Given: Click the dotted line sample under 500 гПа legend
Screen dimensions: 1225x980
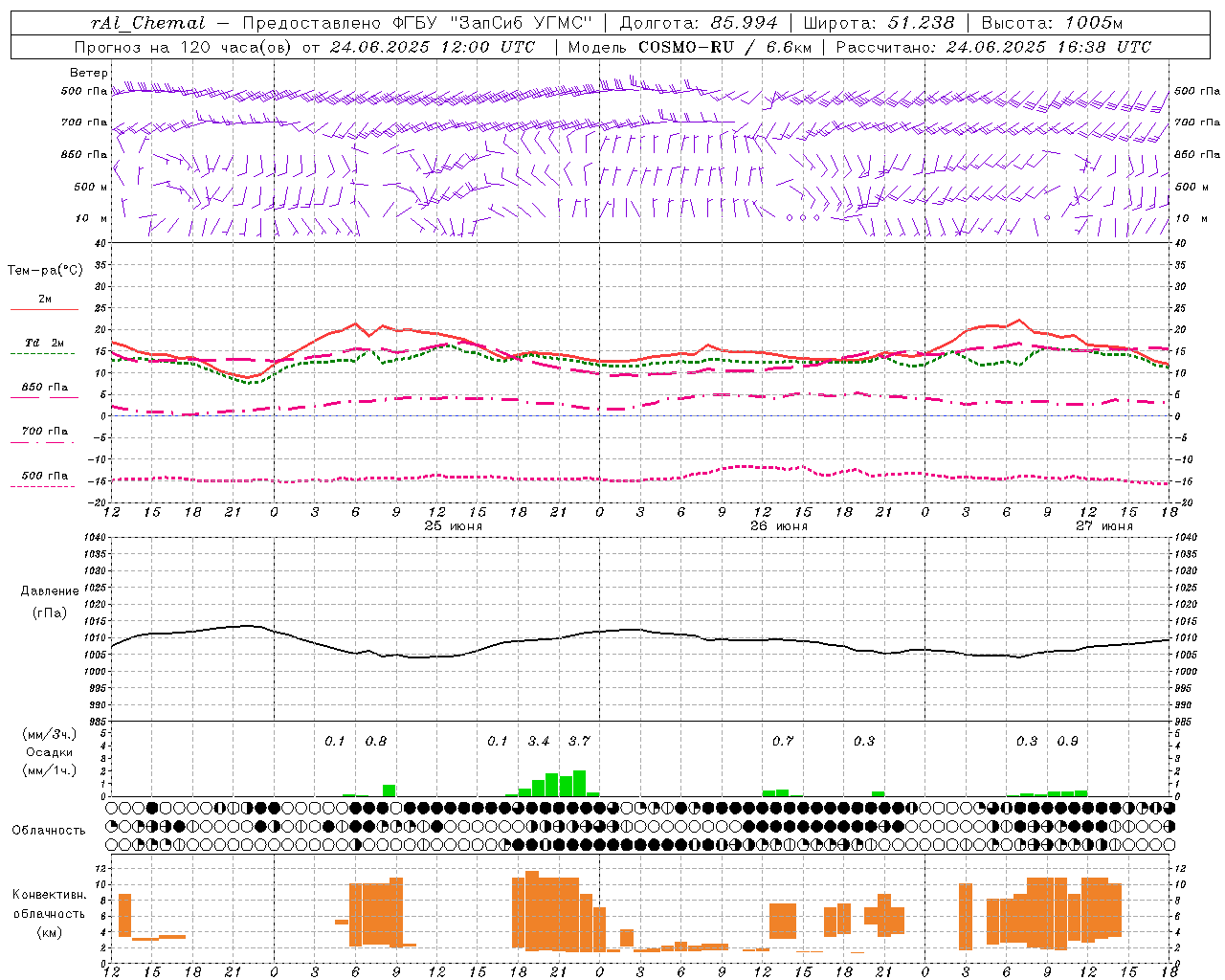Looking at the screenshot, I should pyautogui.click(x=42, y=486).
